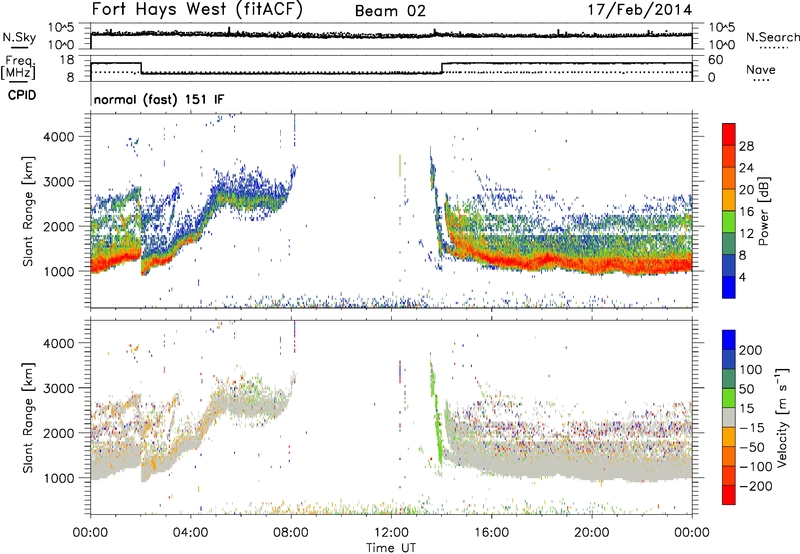Screen dimensions: 800x554
Task: Click the '1000' tick on power panel
Action: coord(59,271)
